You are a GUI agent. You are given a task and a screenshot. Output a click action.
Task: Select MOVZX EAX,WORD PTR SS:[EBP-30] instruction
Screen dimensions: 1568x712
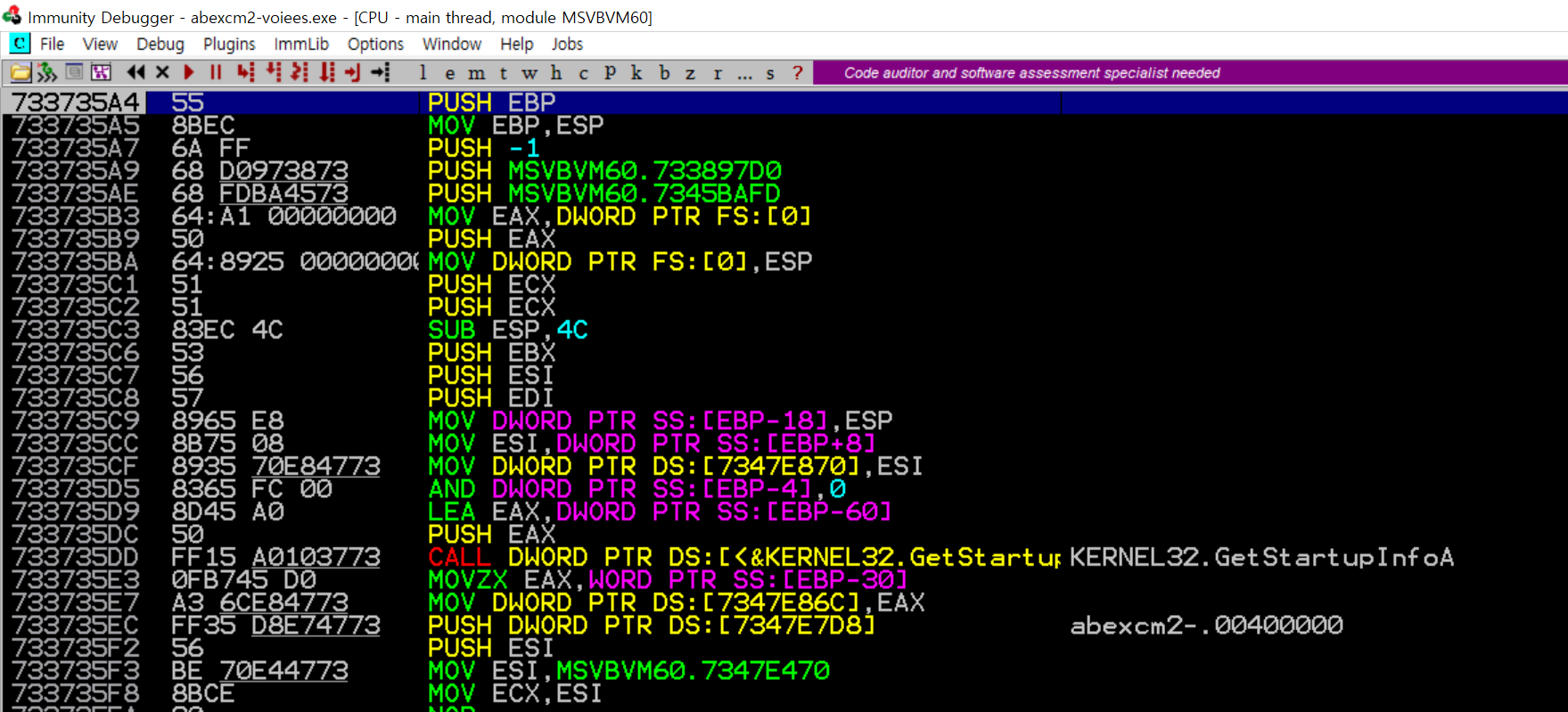(668, 580)
